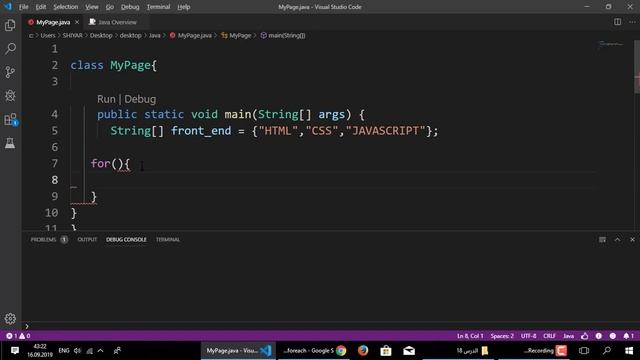Open the Test flask view
The image size is (640, 360).
[x=10, y=143]
